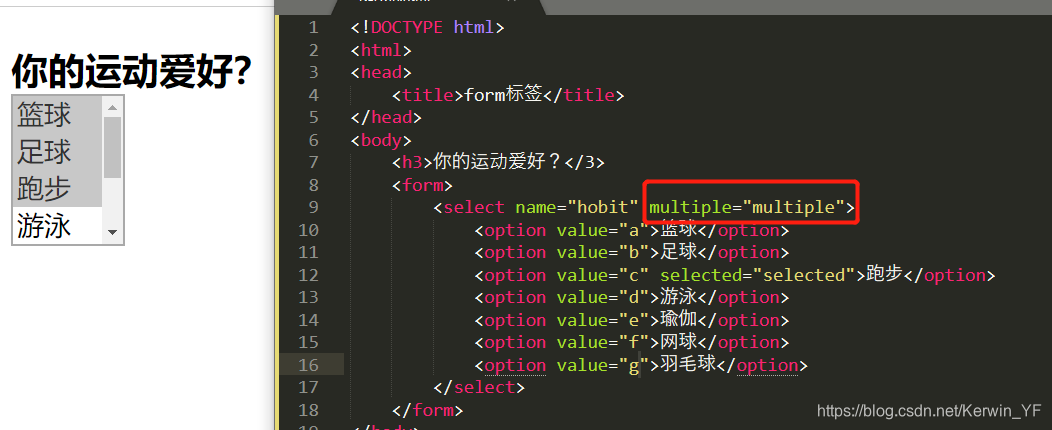Click the option value="b" 足球 line

pyautogui.click(x=631, y=252)
